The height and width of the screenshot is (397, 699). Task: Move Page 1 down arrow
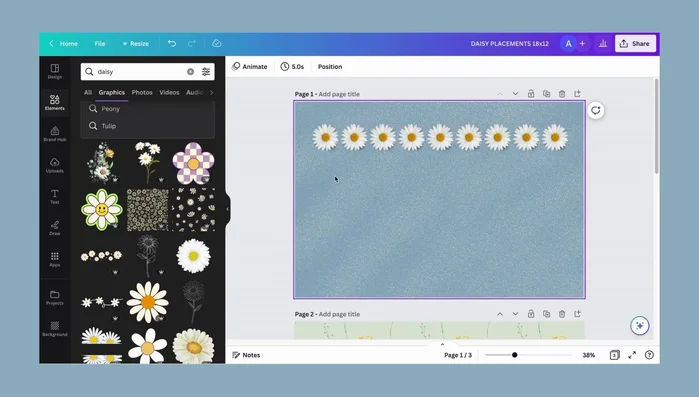pos(515,94)
